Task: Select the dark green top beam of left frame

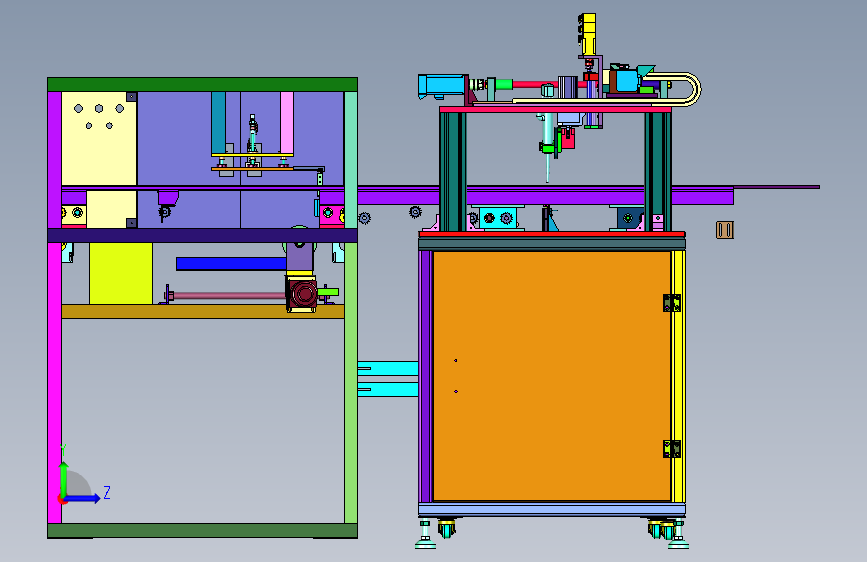Action: pos(202,85)
